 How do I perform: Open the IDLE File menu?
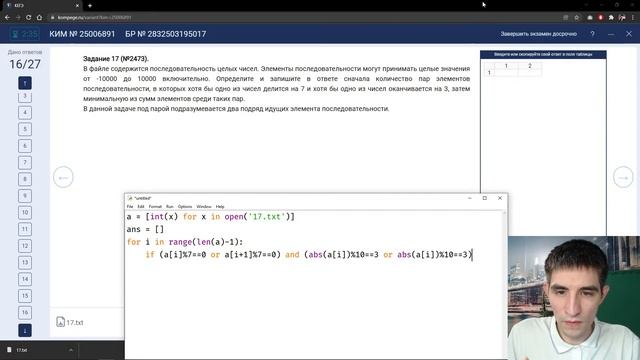click(130, 207)
